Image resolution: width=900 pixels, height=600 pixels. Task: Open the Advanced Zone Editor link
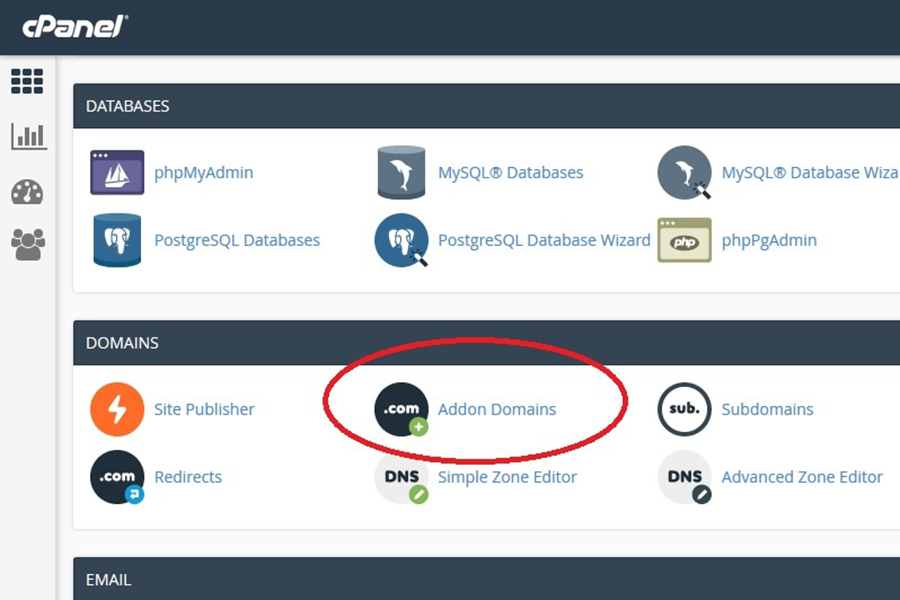point(802,477)
